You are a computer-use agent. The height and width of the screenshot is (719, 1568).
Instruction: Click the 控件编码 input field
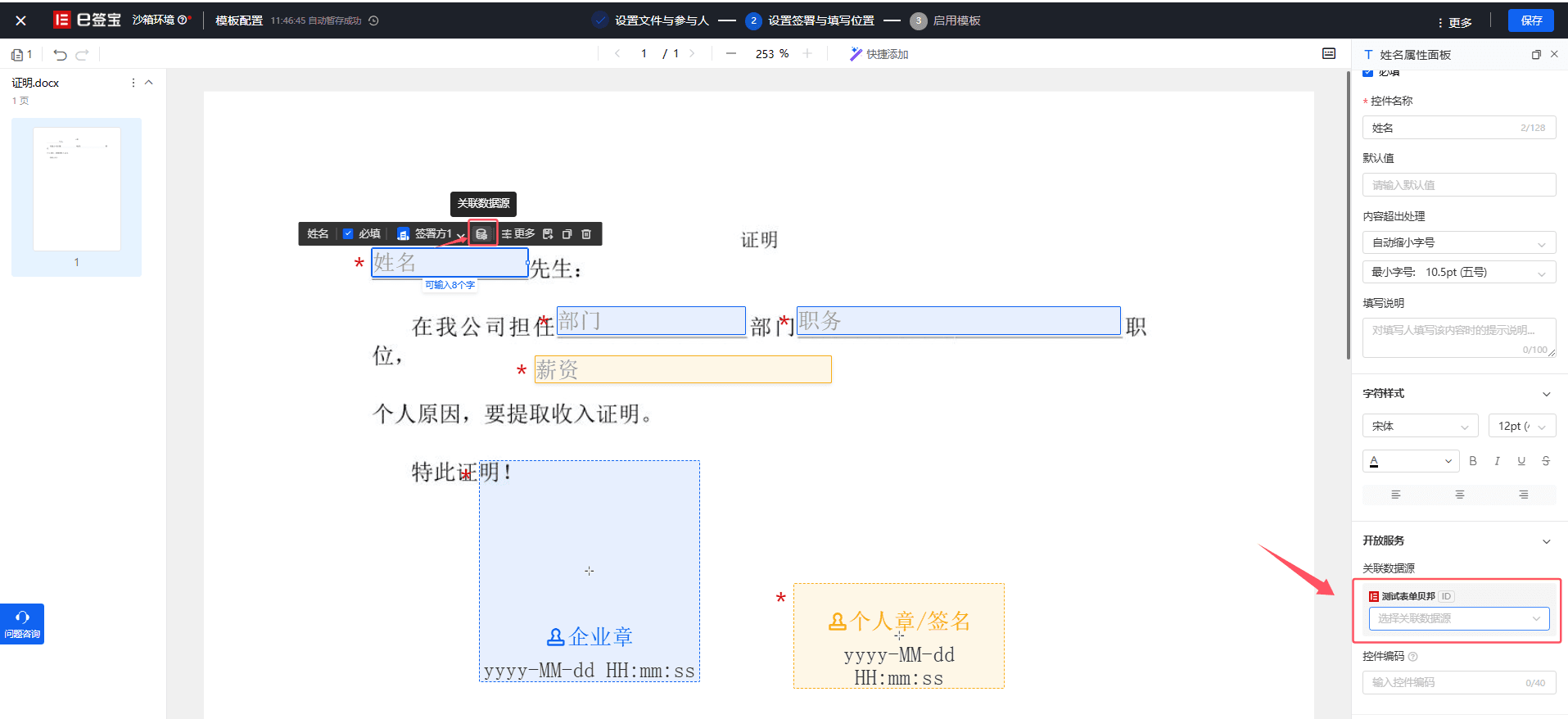tap(1459, 682)
